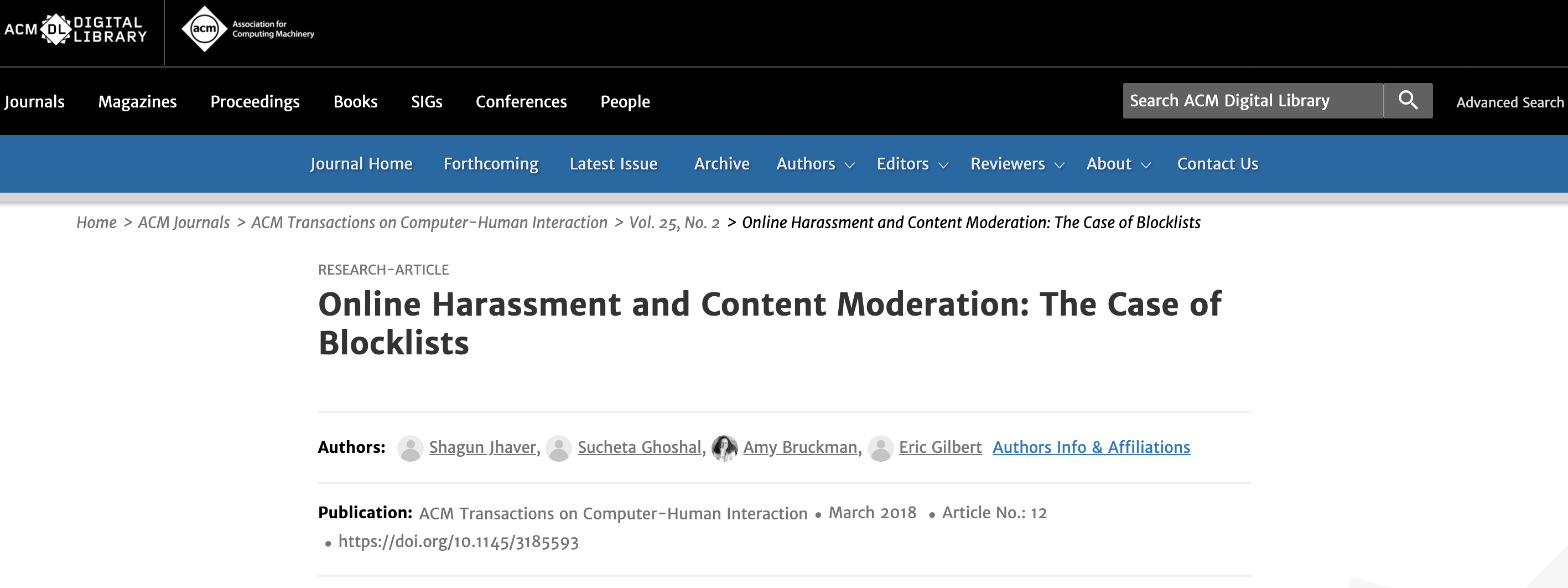Open the People navigation item
The height and width of the screenshot is (588, 1568).
click(x=625, y=101)
